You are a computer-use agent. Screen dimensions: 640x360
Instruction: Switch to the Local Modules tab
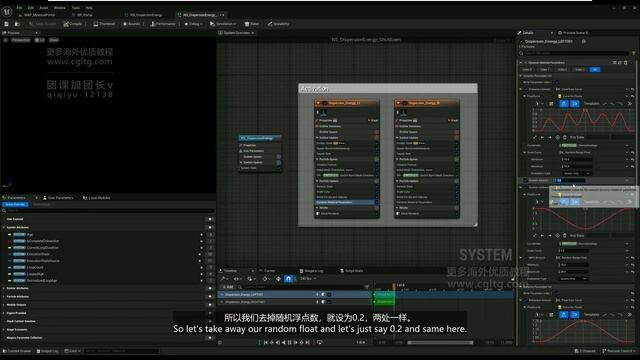pyautogui.click(x=97, y=198)
